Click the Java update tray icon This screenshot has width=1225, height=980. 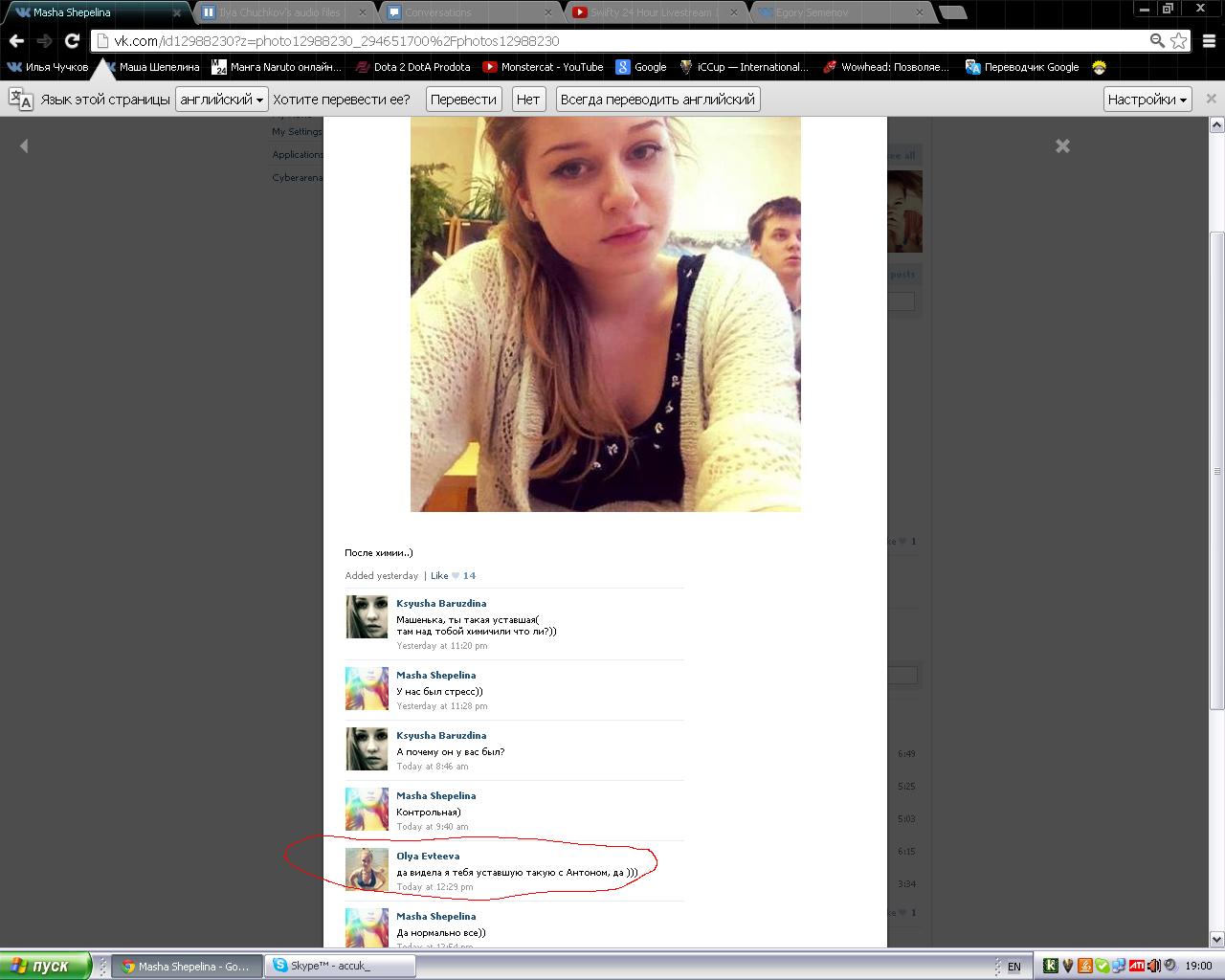pos(1085,966)
